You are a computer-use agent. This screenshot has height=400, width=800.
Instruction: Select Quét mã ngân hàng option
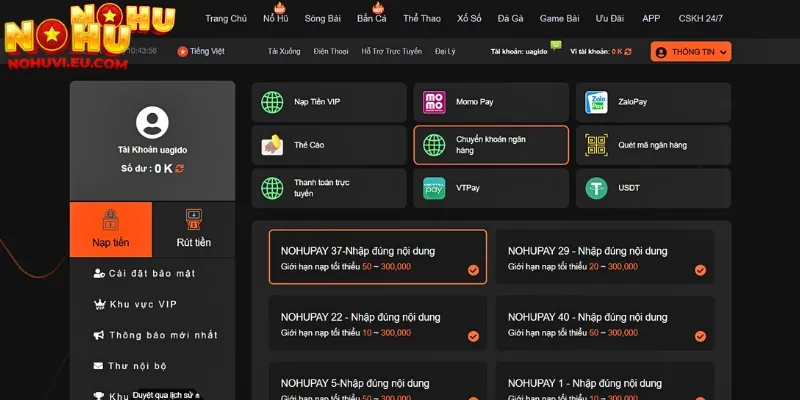coord(654,145)
